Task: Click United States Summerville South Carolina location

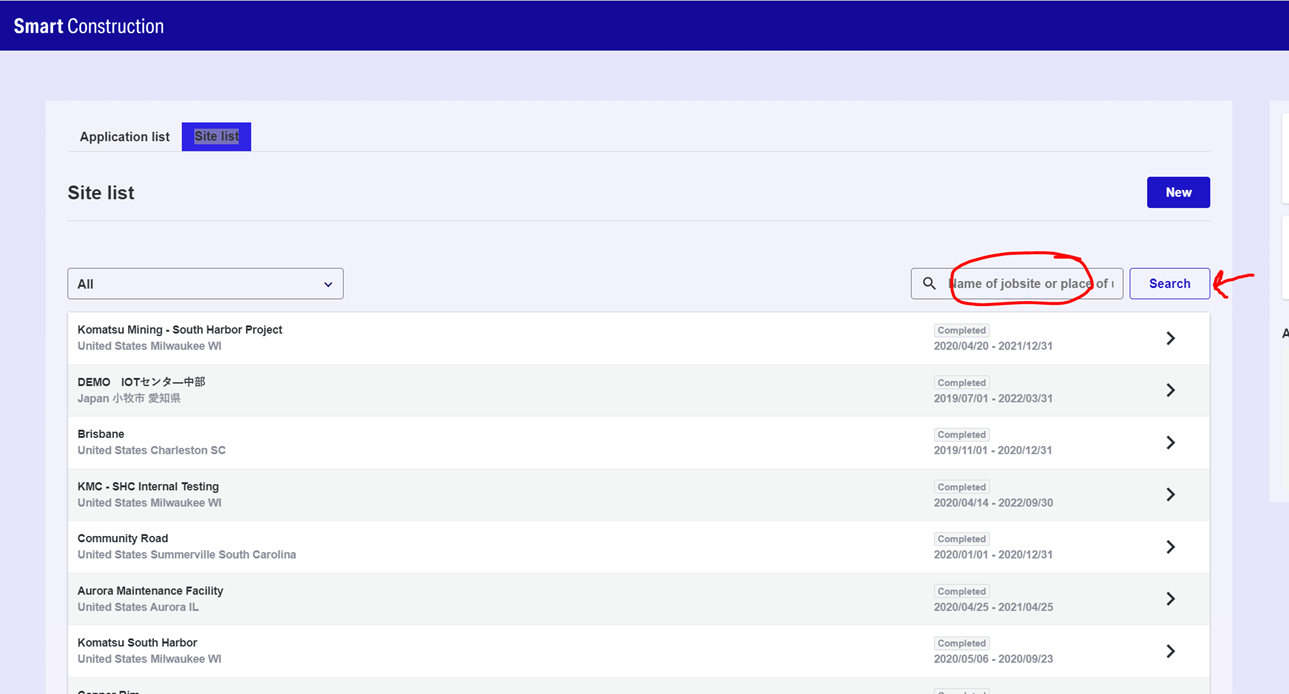Action: [x=187, y=555]
